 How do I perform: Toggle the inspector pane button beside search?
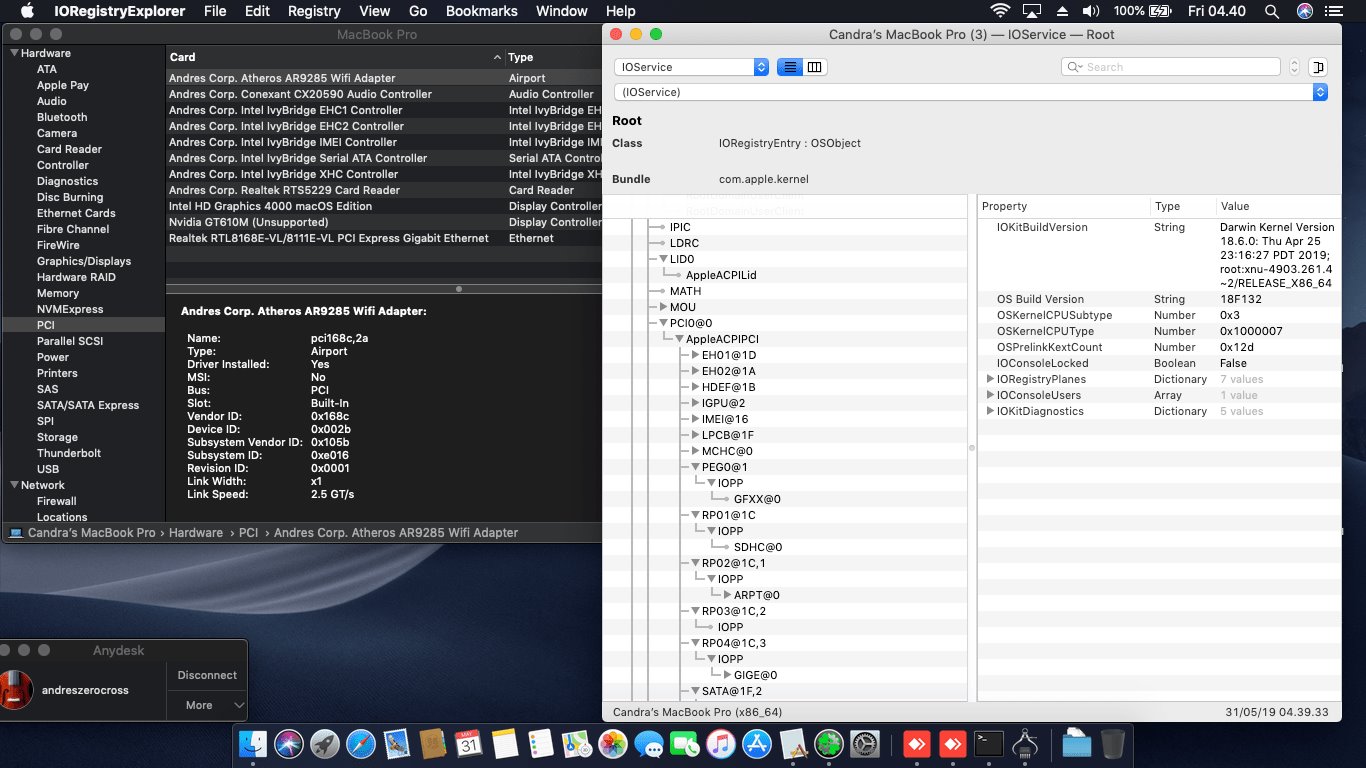click(x=1318, y=67)
